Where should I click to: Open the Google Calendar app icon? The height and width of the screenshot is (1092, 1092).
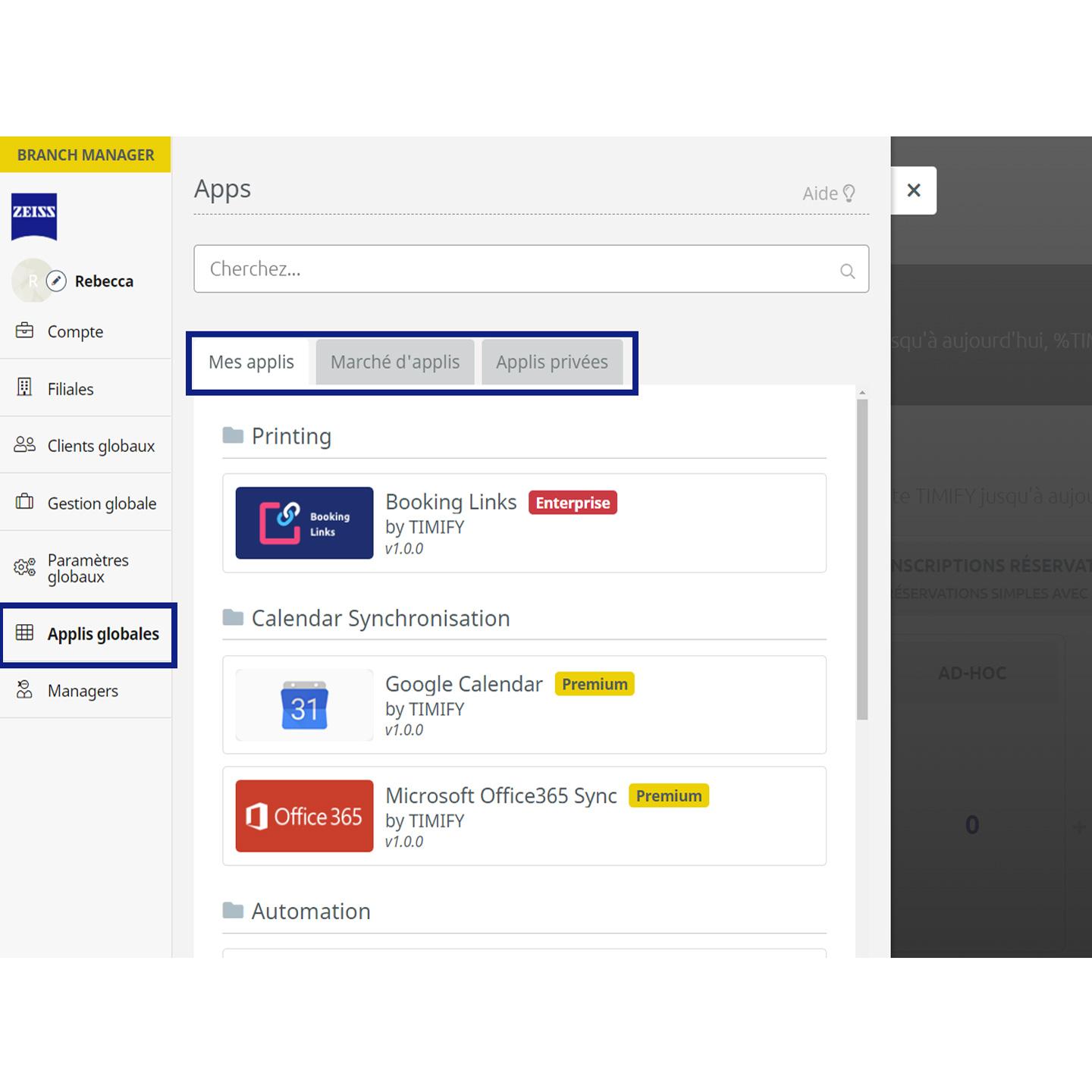click(304, 705)
